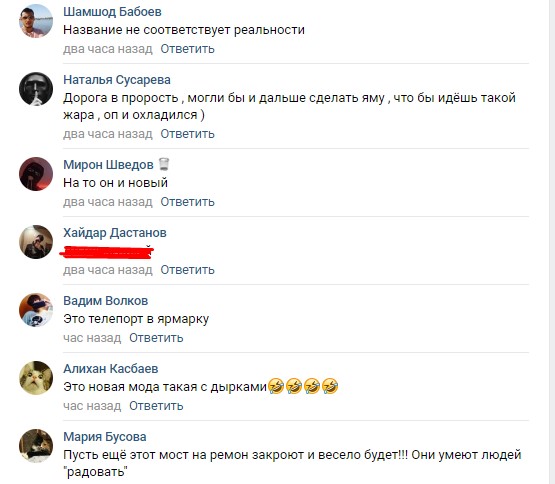Open timestamp 'два часа назад' on Хайдар Дастанов's comment
The image size is (555, 484).
[108, 270]
